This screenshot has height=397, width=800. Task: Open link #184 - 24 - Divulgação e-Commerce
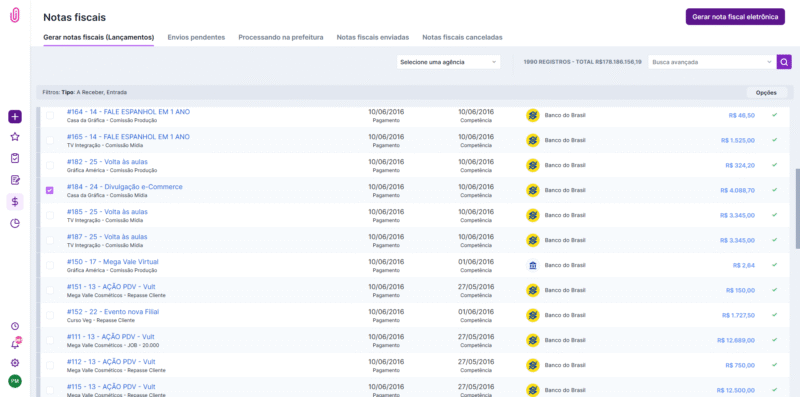pos(124,187)
